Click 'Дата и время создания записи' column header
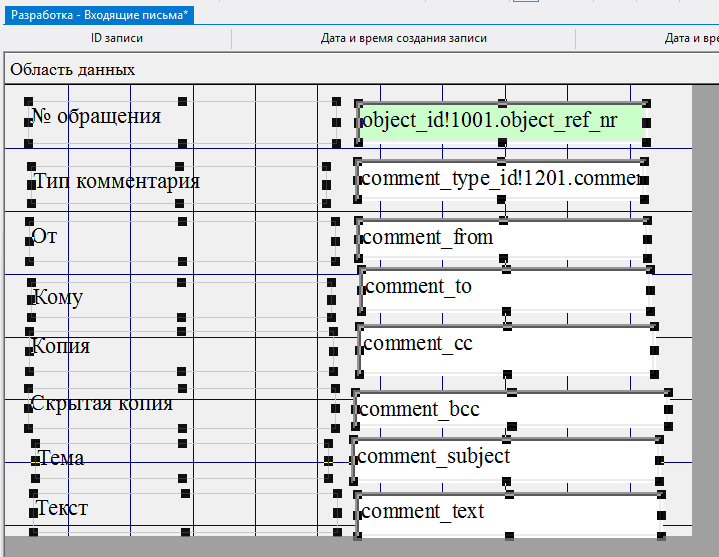 coord(403,39)
